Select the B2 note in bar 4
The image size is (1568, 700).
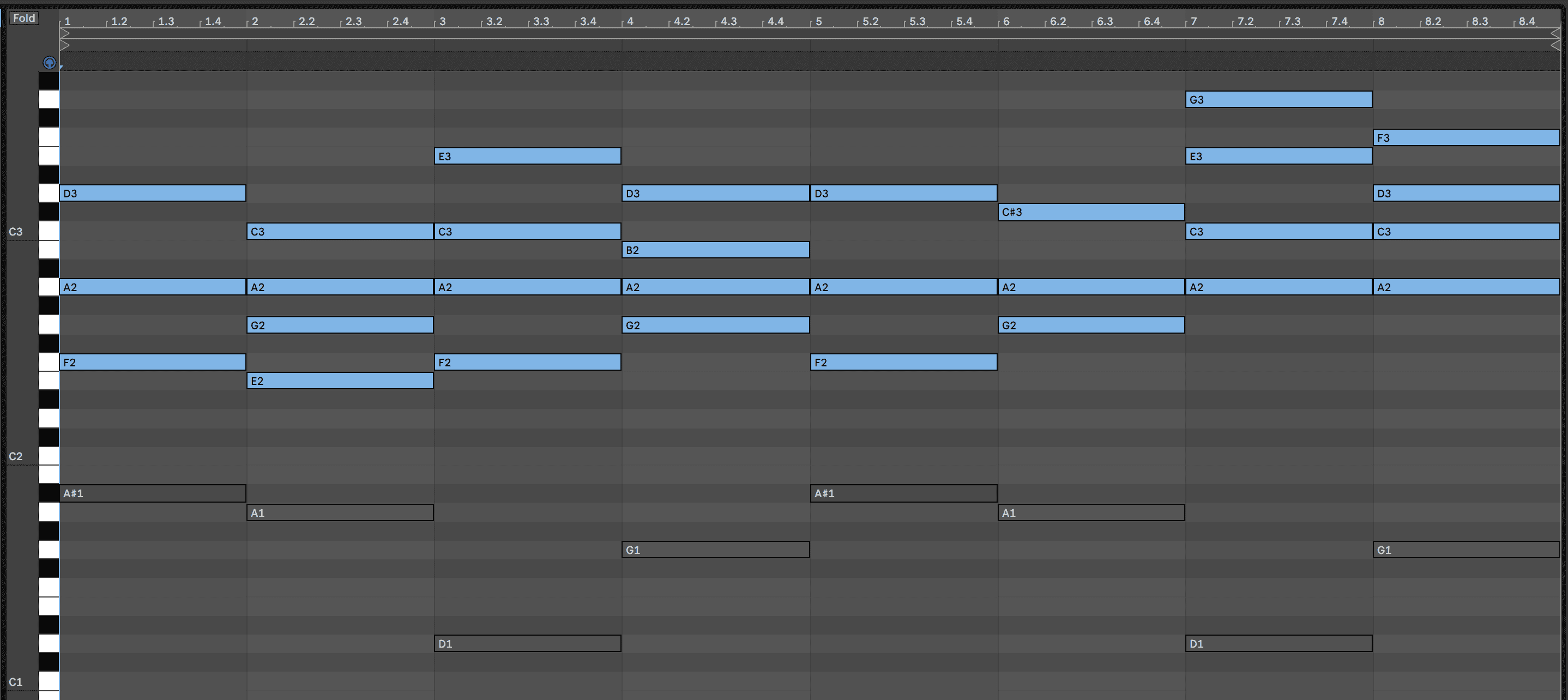coord(715,250)
